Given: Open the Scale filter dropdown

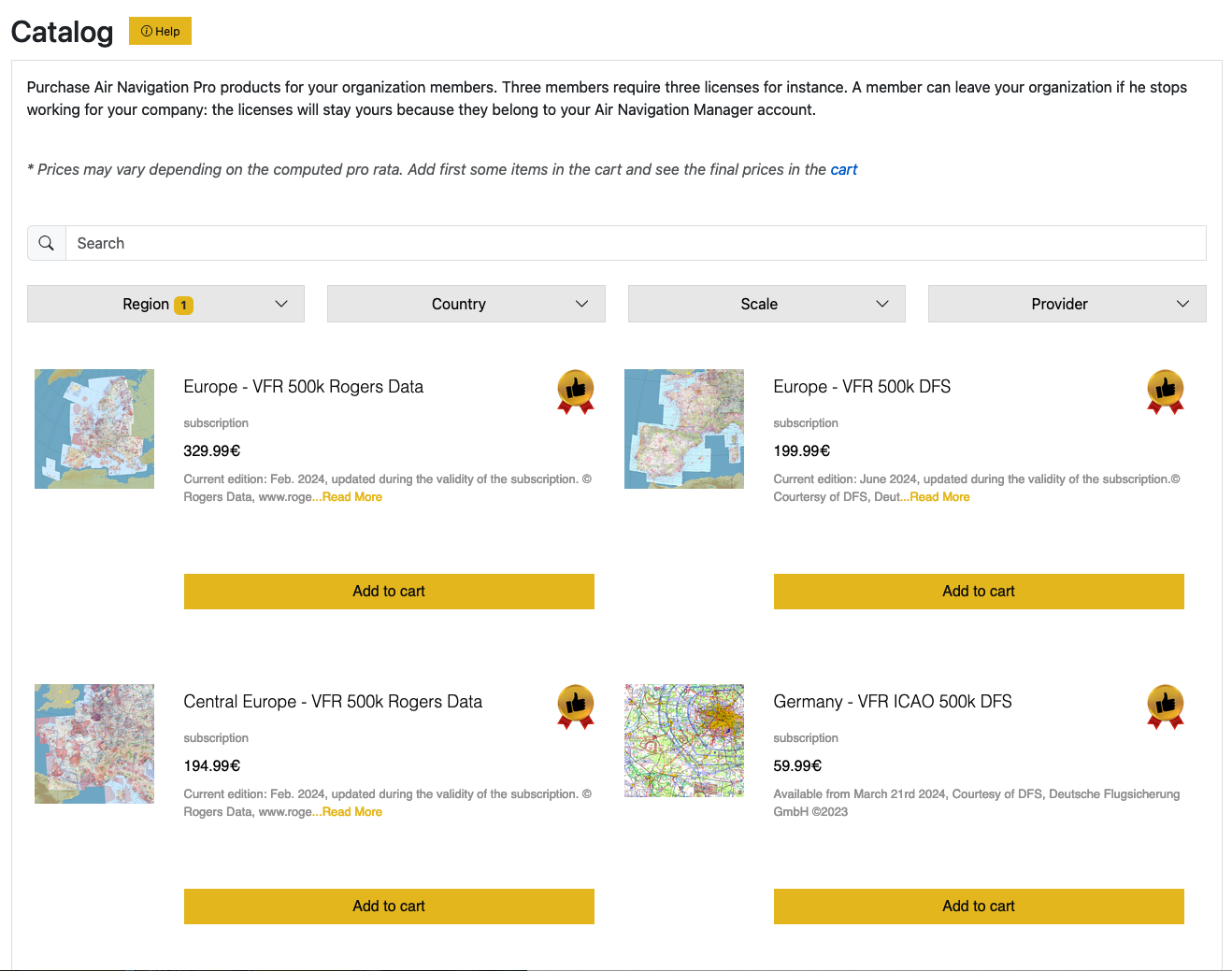Looking at the screenshot, I should click(x=766, y=304).
